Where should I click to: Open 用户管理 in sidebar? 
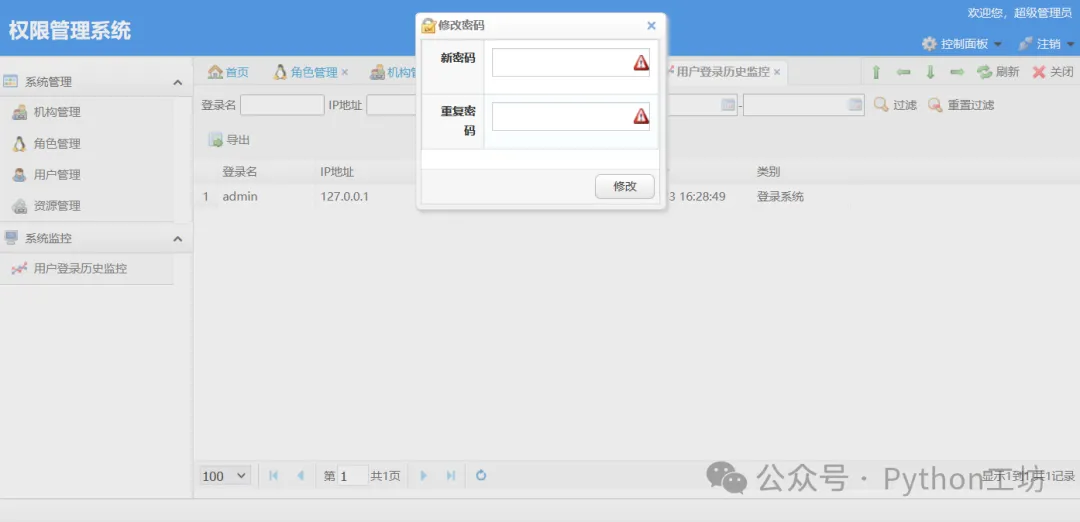[57, 175]
